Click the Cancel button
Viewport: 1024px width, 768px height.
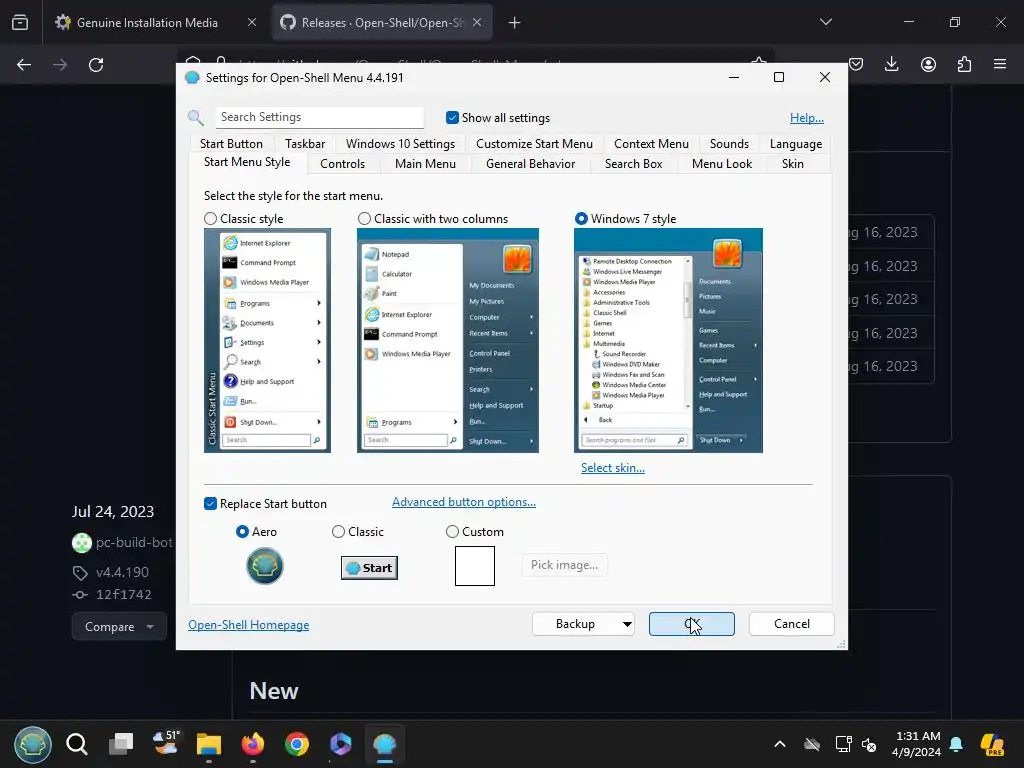coord(792,624)
